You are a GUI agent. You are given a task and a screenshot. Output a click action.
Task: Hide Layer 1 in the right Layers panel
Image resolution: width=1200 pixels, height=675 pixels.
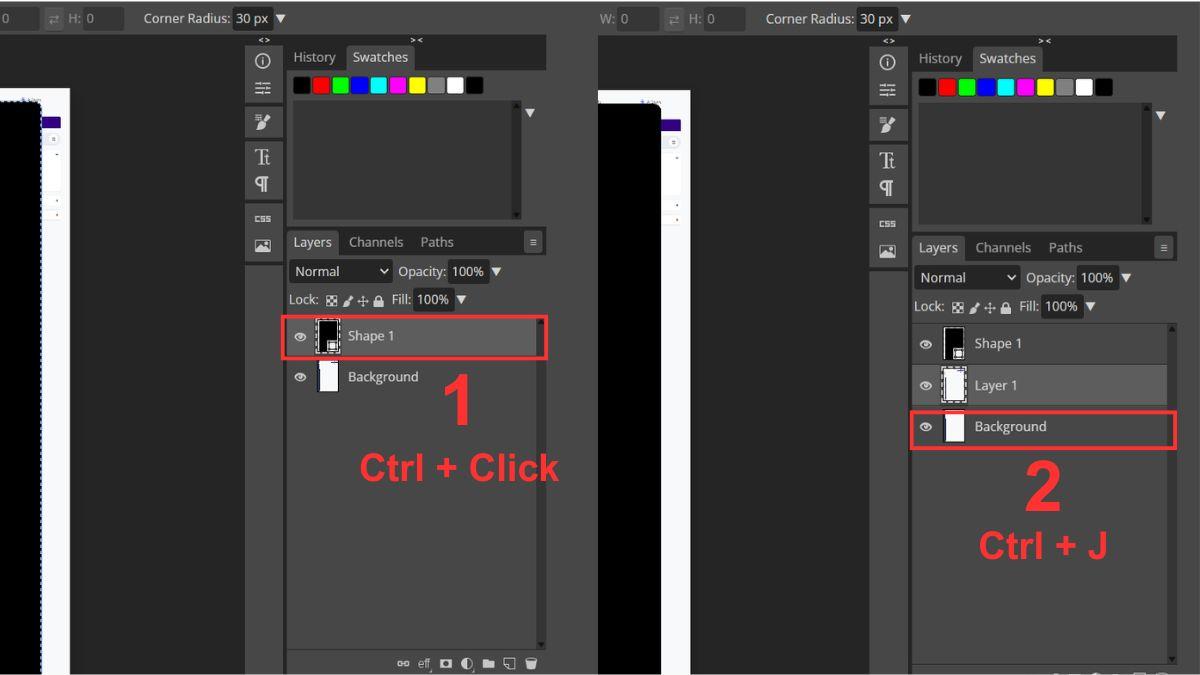pos(925,385)
